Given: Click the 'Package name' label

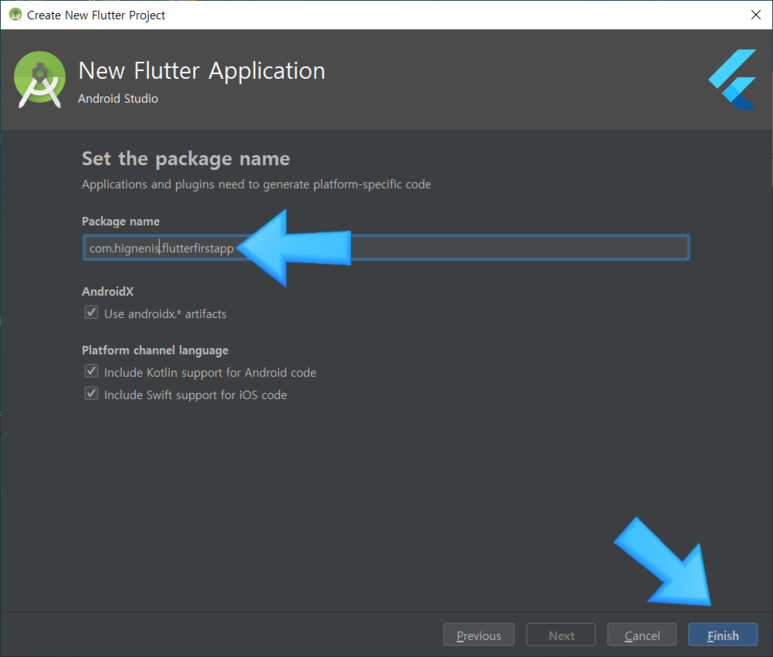Looking at the screenshot, I should tap(121, 221).
